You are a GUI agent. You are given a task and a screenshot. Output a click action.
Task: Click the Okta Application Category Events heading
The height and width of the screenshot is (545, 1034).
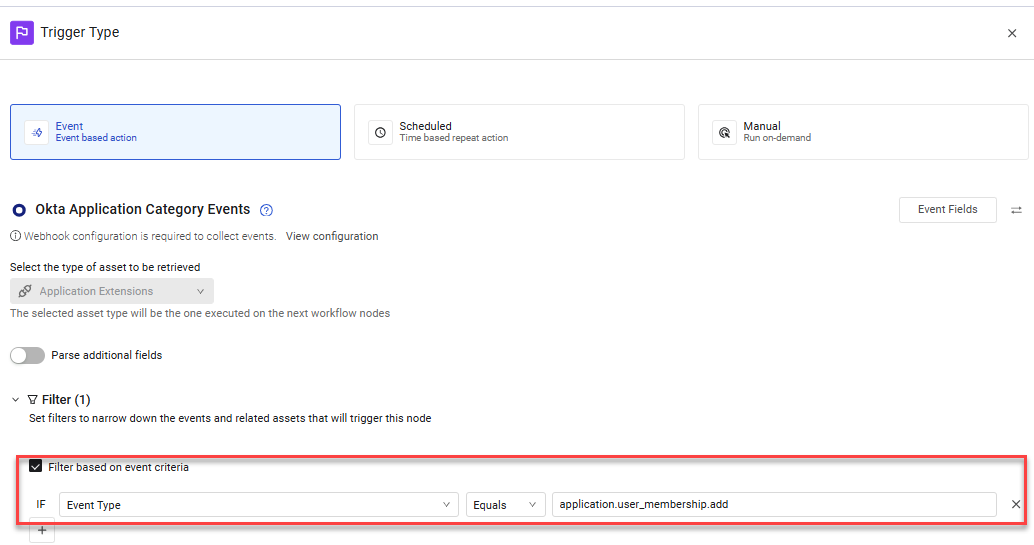coord(142,209)
